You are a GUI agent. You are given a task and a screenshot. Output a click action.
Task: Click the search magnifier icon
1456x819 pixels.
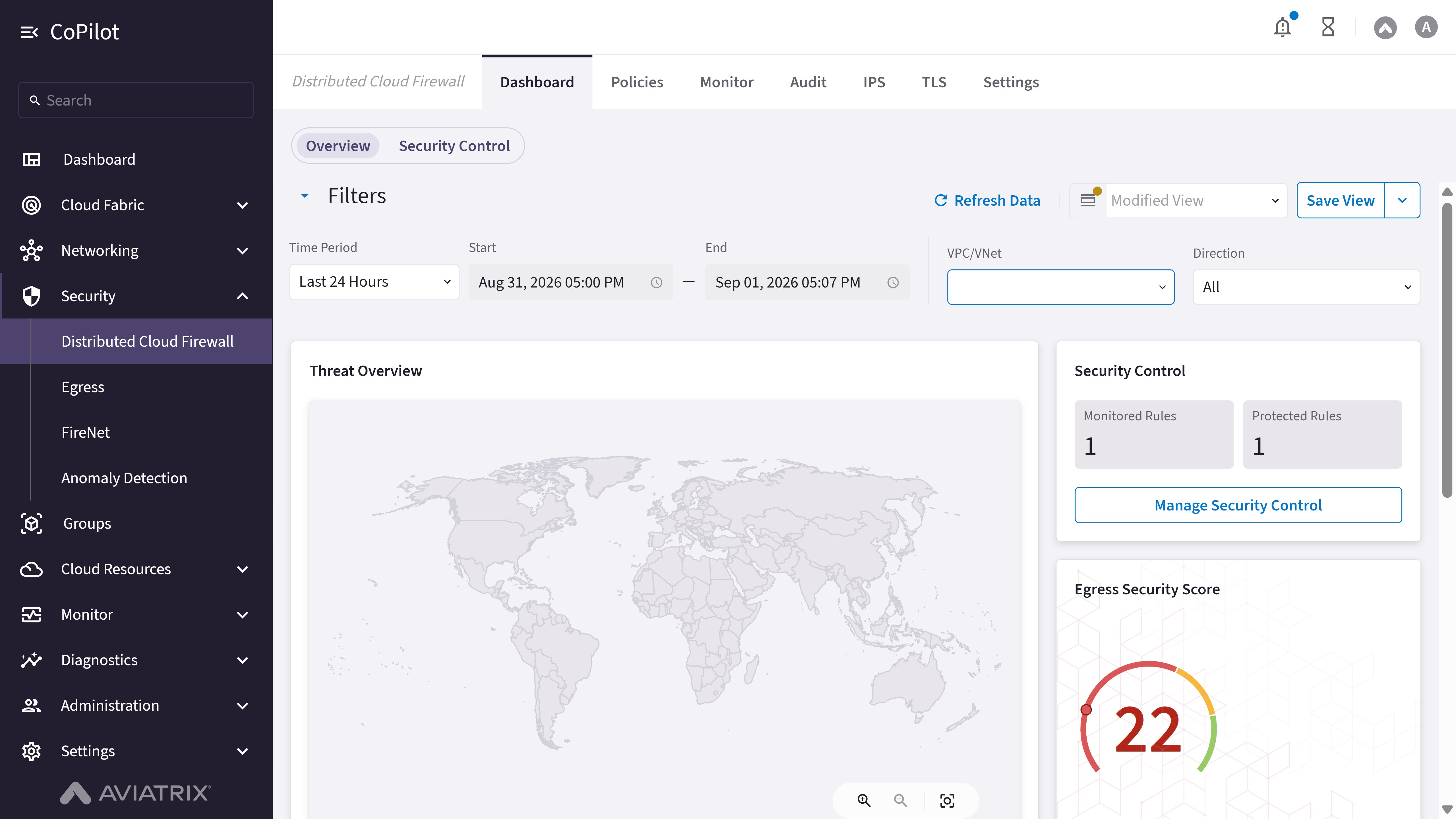click(x=34, y=100)
